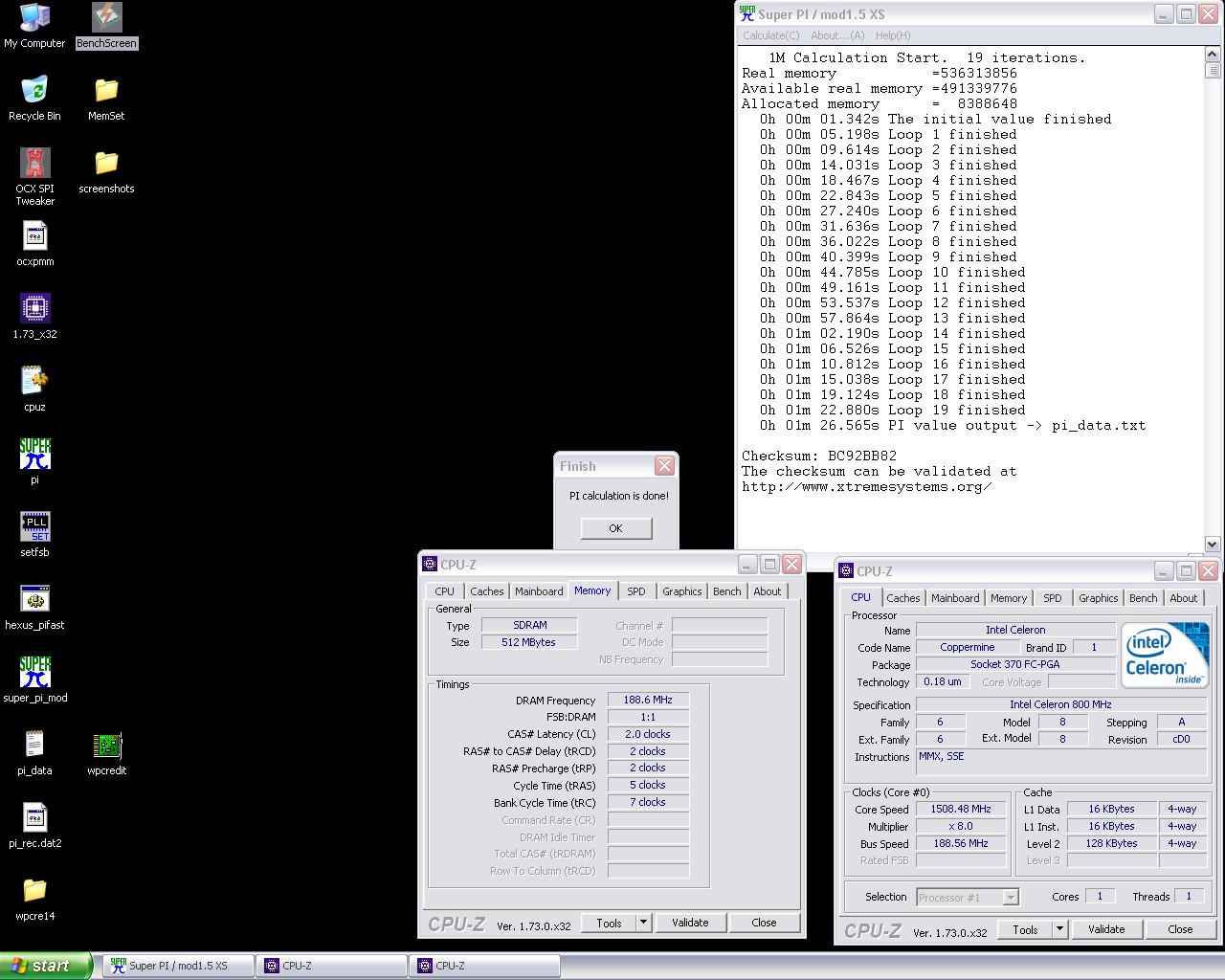
Task: Activate the second CPU-Z taskbar button
Action: (x=484, y=966)
